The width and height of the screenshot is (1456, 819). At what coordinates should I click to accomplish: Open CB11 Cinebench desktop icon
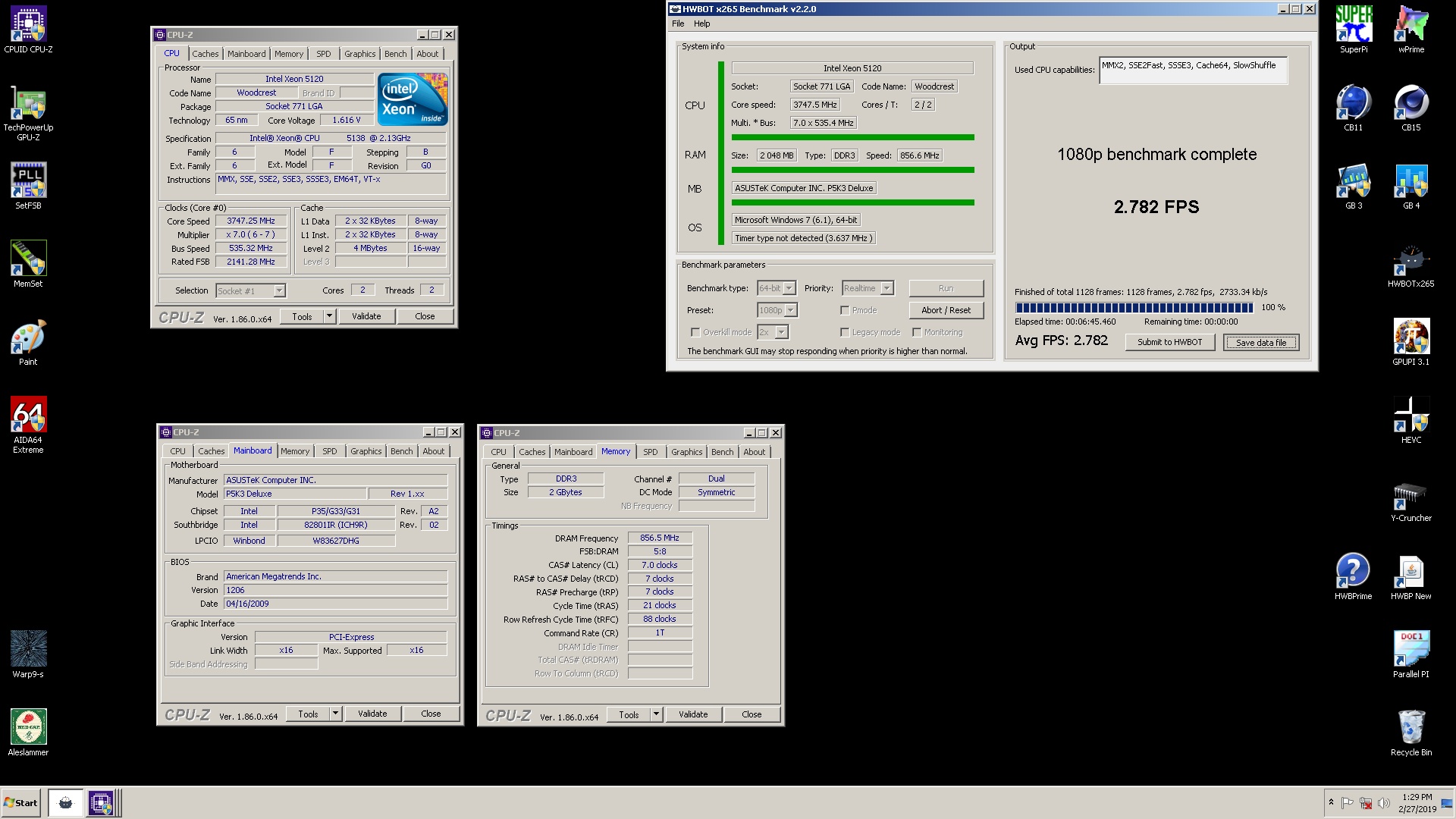tap(1354, 108)
